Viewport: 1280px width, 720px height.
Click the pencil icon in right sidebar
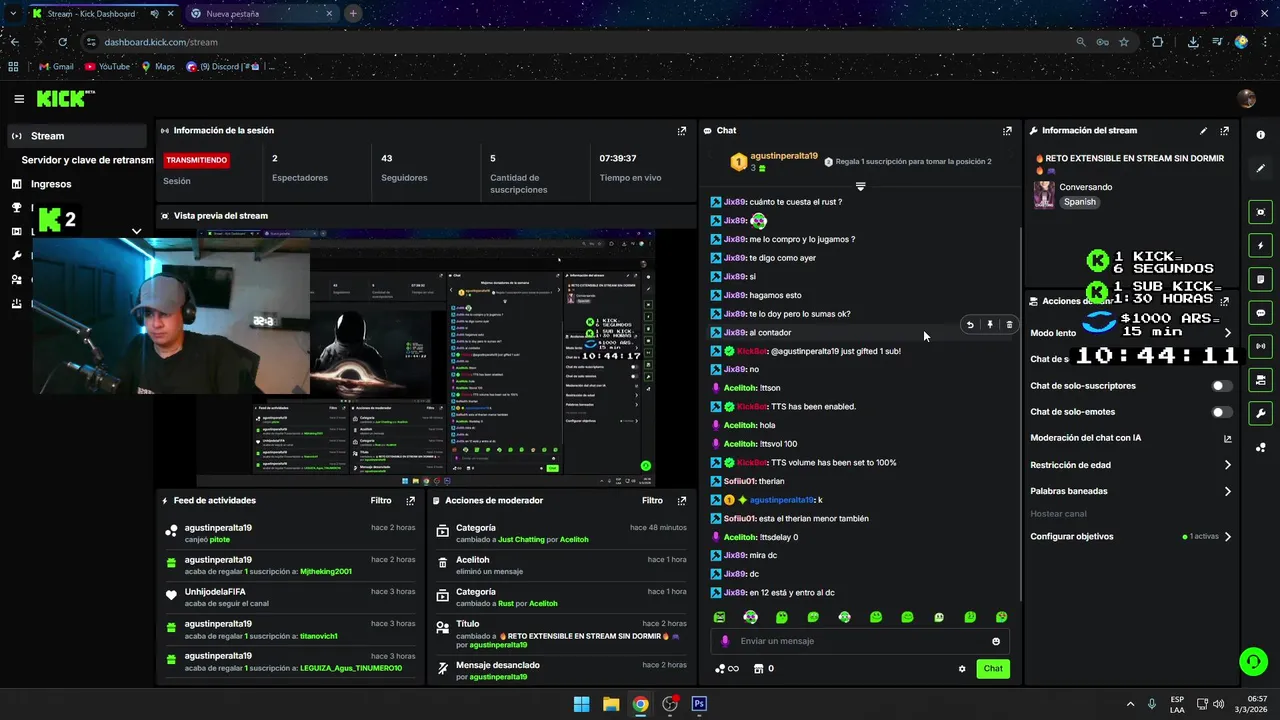click(x=1260, y=168)
